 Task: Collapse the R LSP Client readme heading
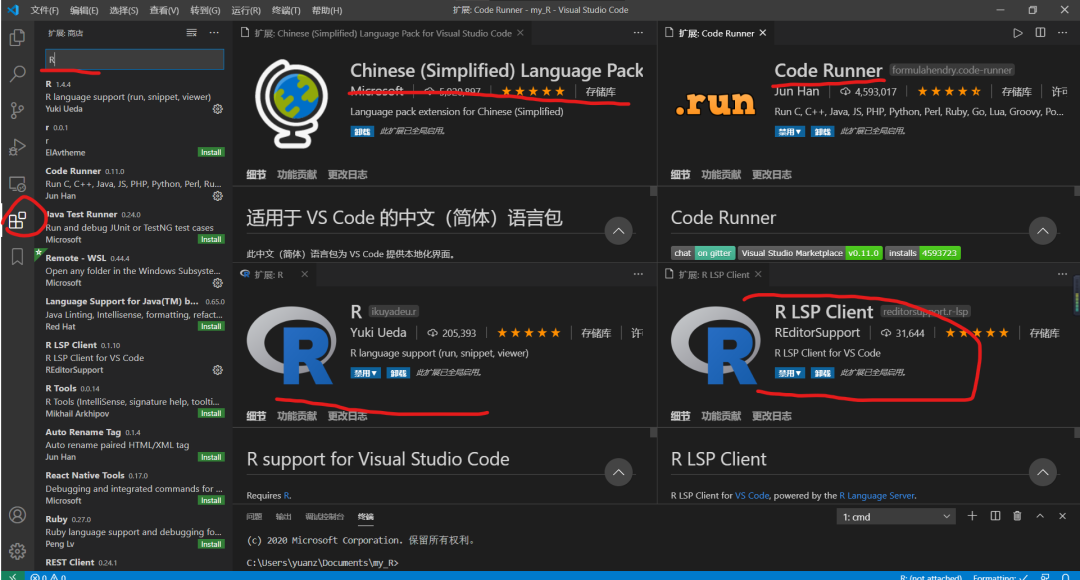(x=1043, y=472)
